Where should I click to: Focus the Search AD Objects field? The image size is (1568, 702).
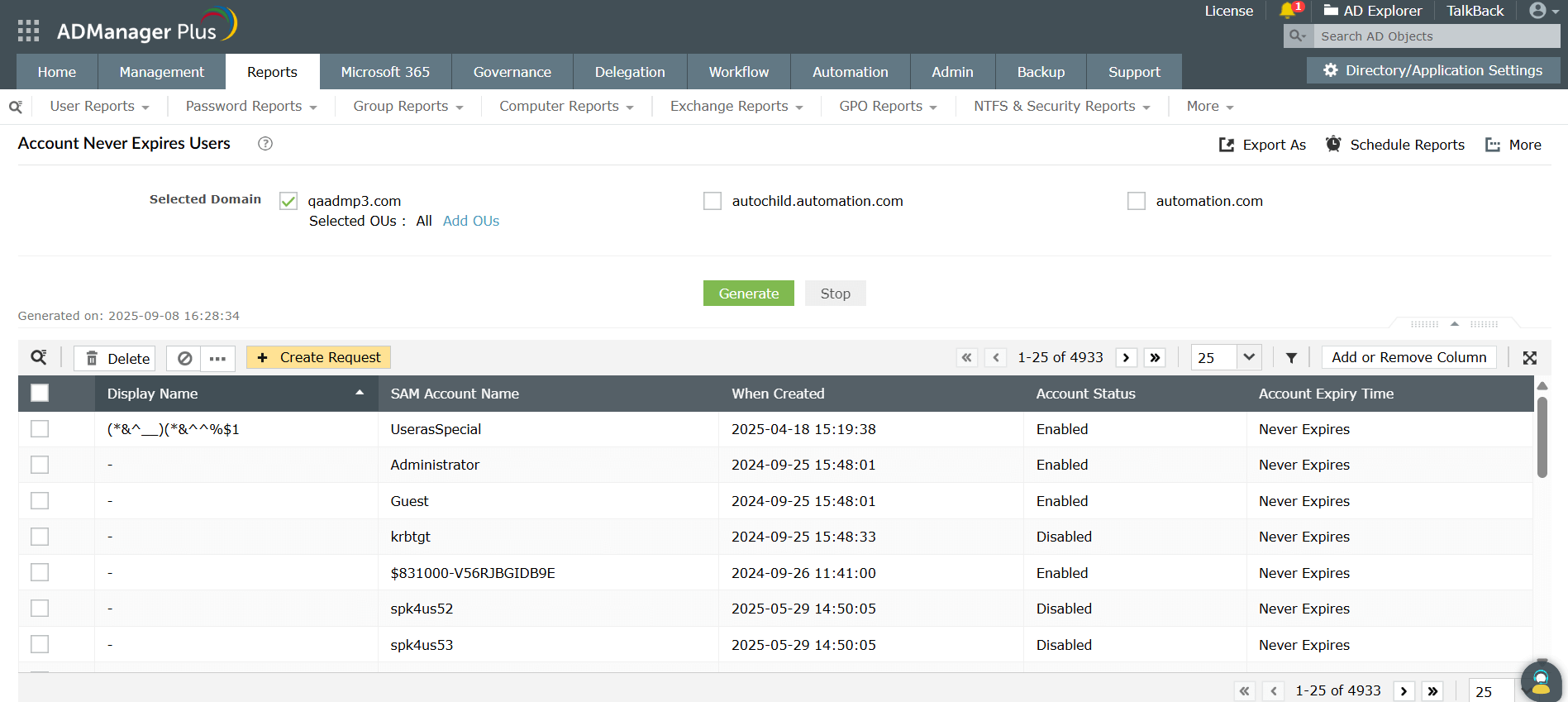coord(1437,36)
